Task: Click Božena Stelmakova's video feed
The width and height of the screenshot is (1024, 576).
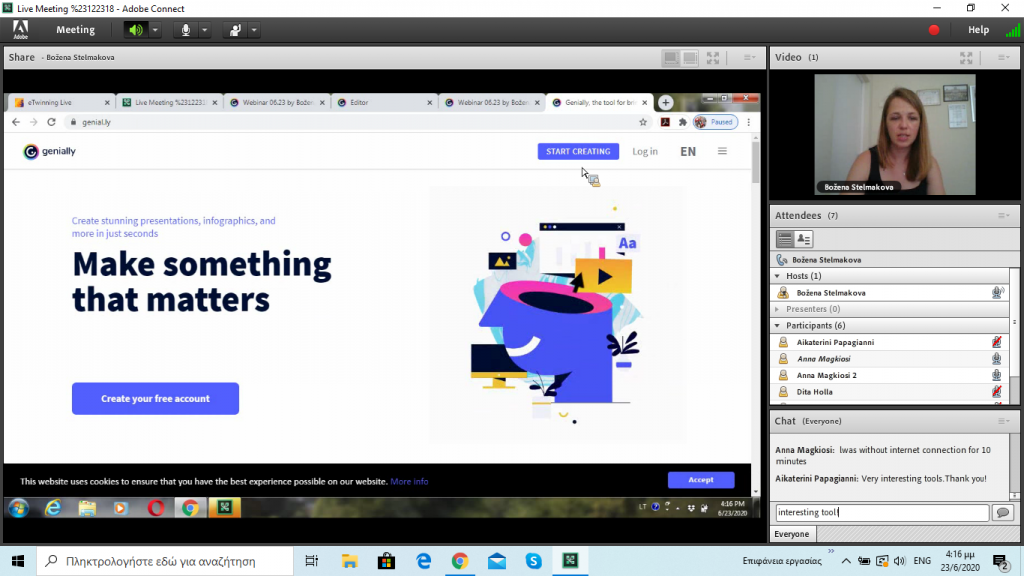Action: pyautogui.click(x=895, y=135)
